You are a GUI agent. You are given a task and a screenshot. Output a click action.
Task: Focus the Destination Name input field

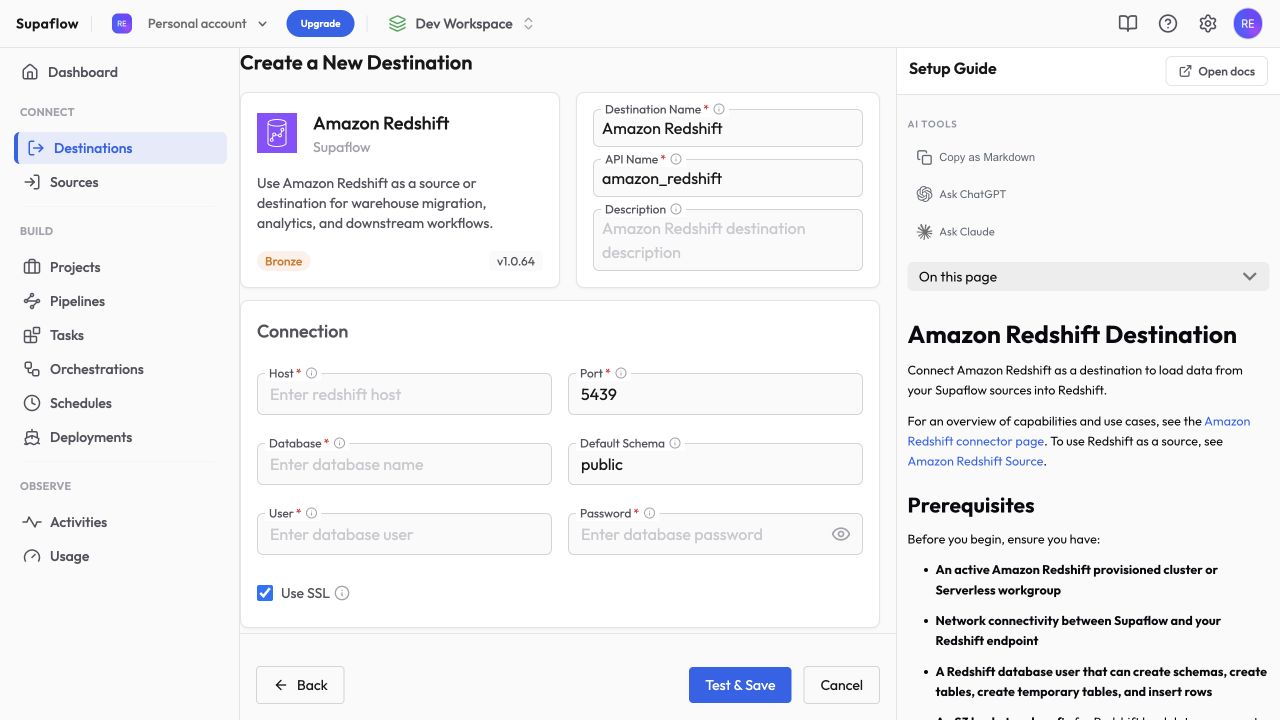pyautogui.click(x=728, y=128)
